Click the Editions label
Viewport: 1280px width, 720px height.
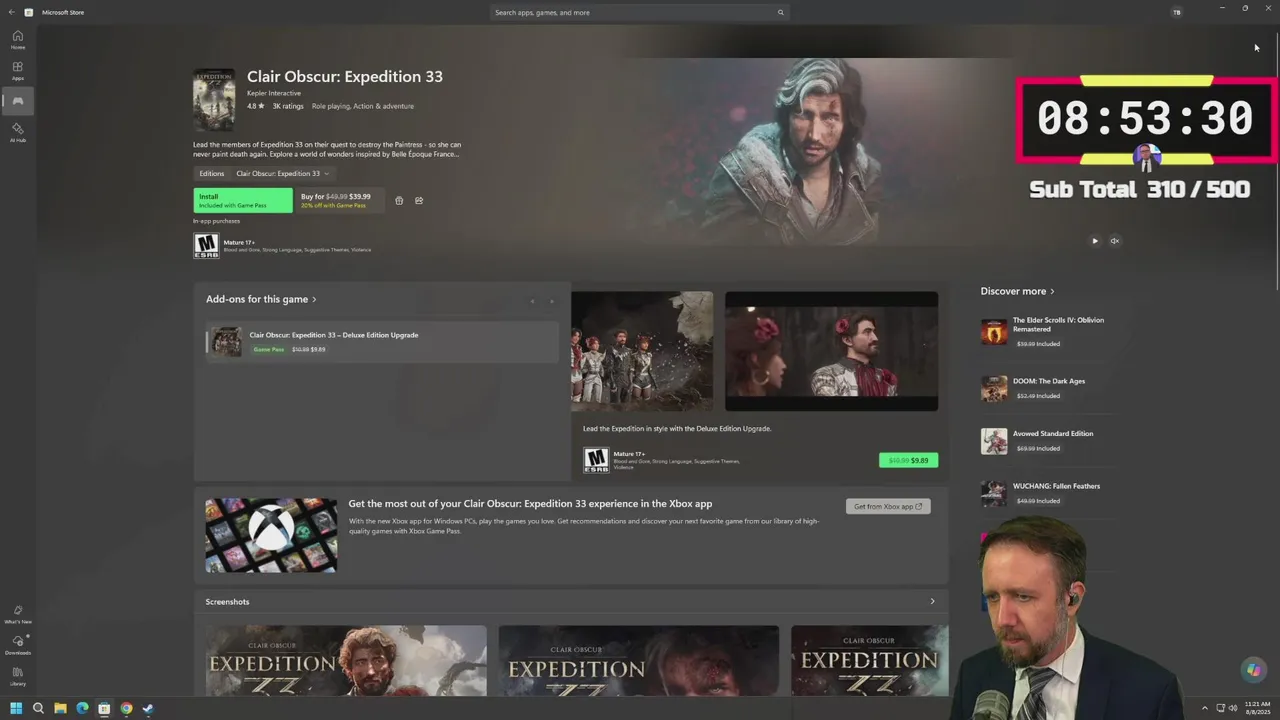(212, 173)
